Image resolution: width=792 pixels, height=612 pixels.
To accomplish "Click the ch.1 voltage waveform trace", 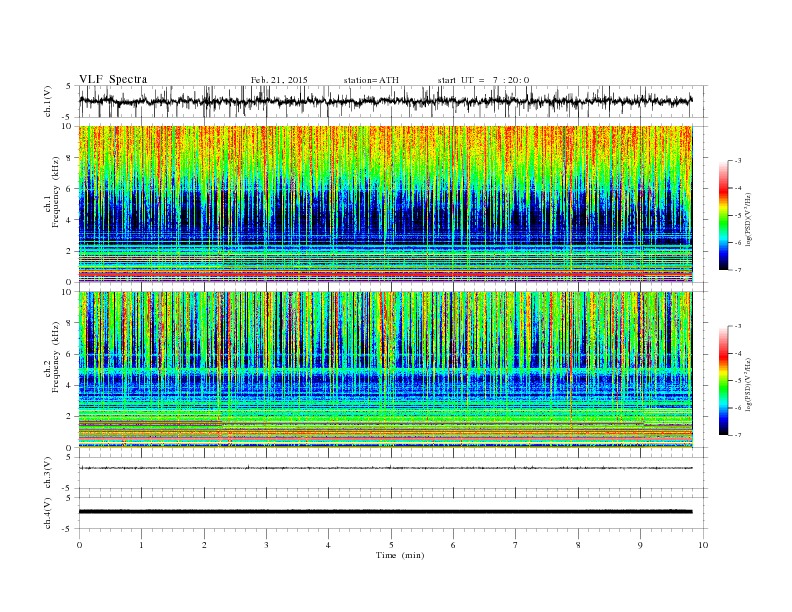I will click(x=385, y=101).
